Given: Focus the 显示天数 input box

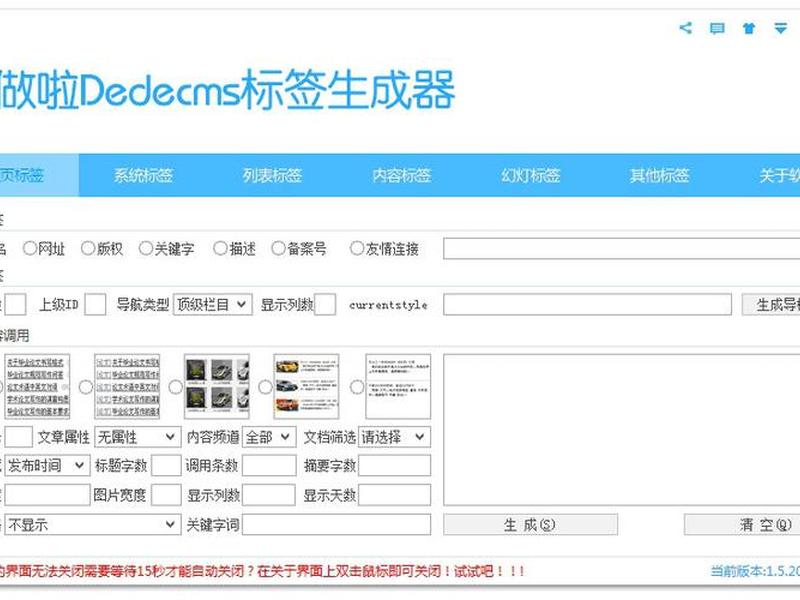Looking at the screenshot, I should pos(394,495).
